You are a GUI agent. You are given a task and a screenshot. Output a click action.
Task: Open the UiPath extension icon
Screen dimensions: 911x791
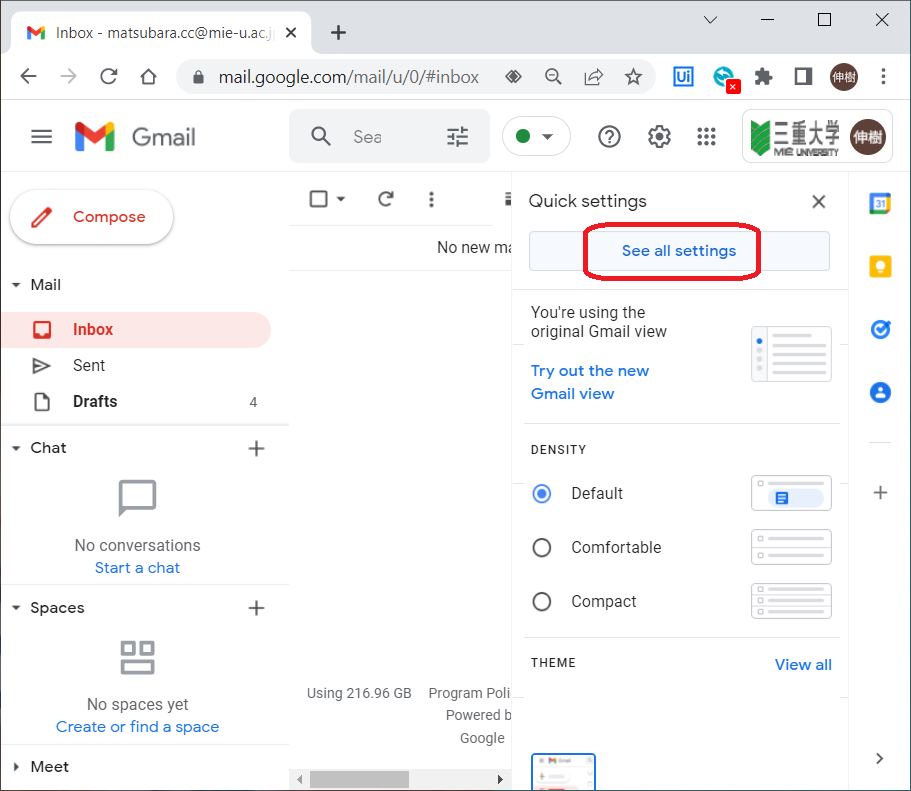click(683, 77)
